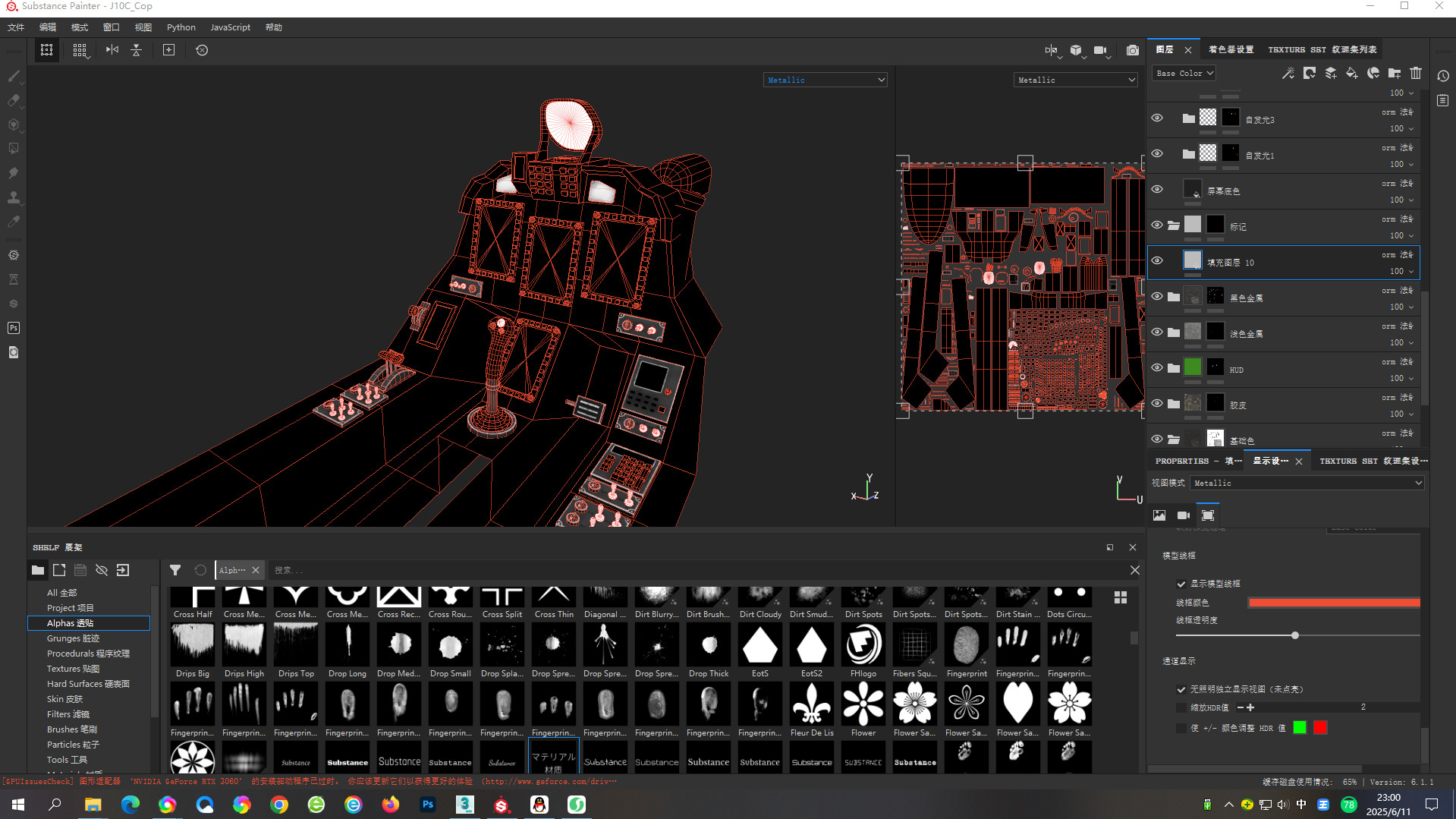Click the hourglass icon in left sidebar

14,279
